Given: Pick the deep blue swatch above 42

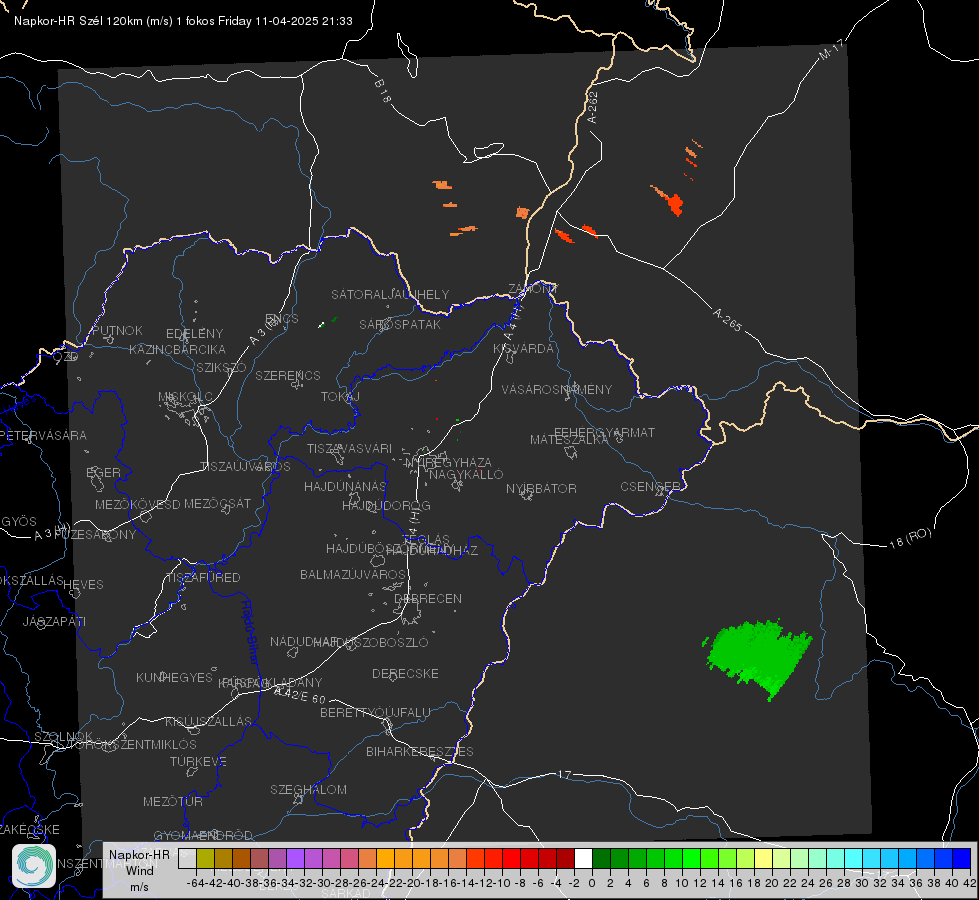Looking at the screenshot, I should 962,858.
